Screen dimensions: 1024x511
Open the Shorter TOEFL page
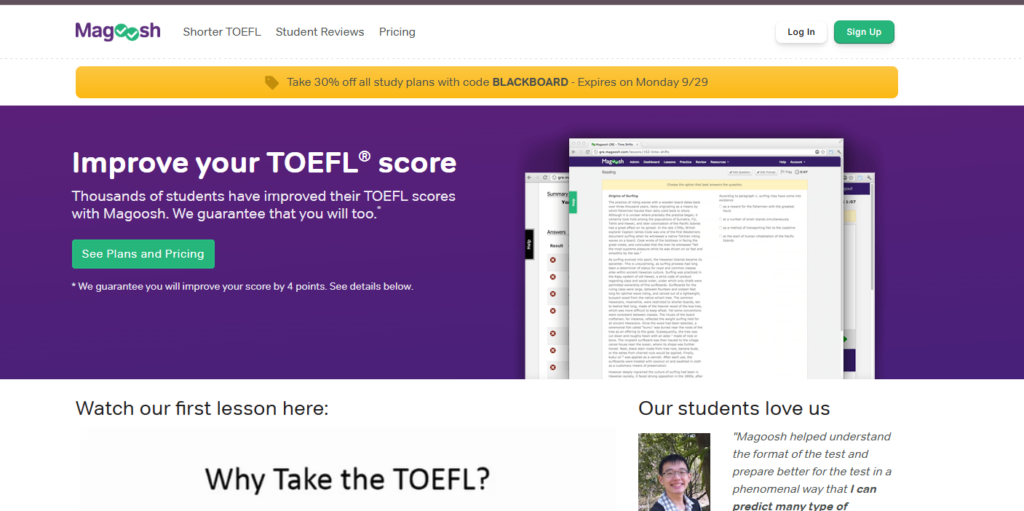pos(221,32)
